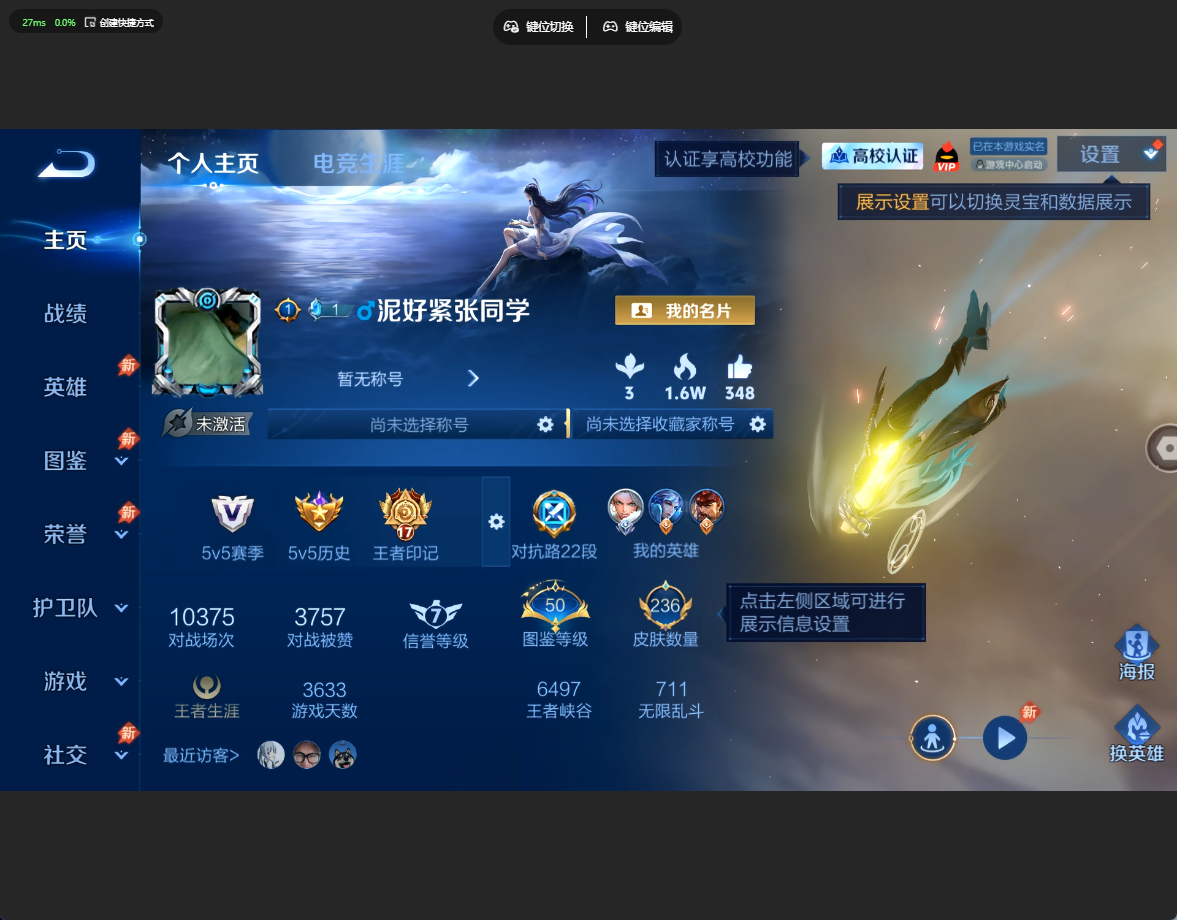1177x920 pixels.
Task: Click gear beside 王者印记 badges
Action: click(496, 522)
